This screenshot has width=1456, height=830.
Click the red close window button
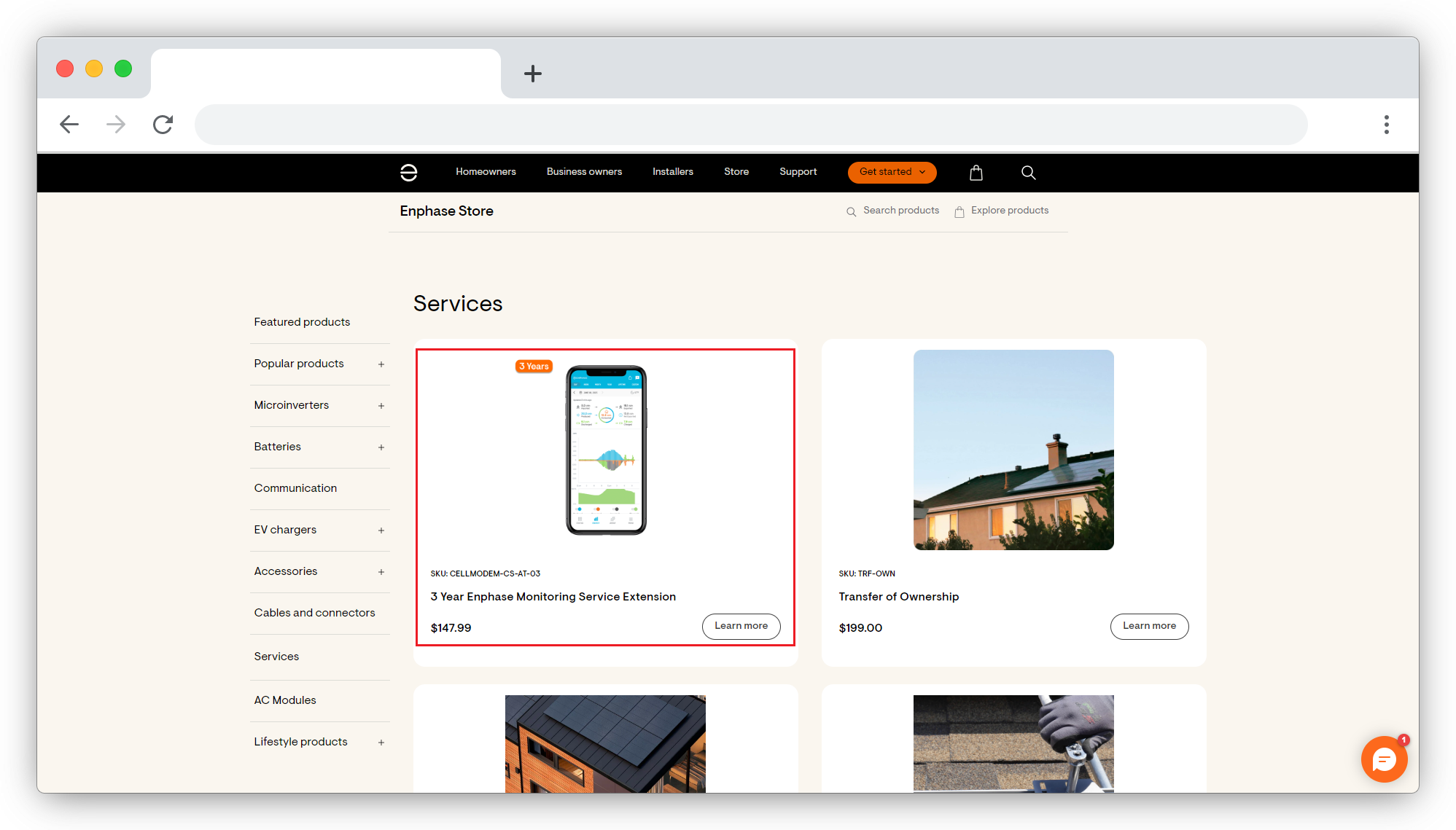tap(65, 68)
